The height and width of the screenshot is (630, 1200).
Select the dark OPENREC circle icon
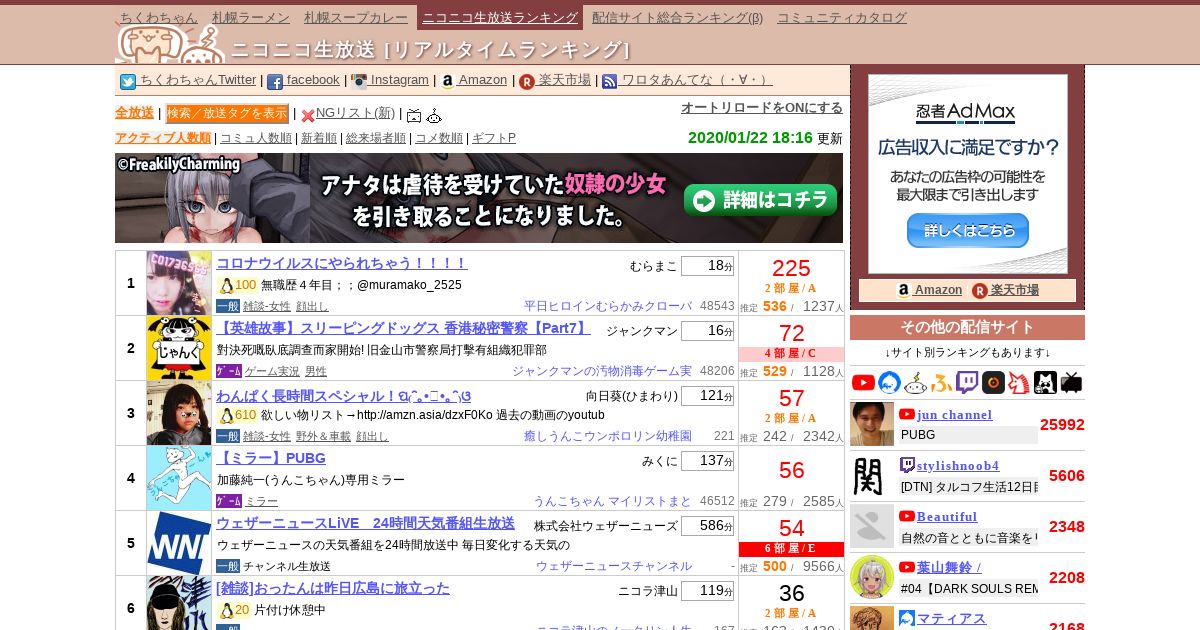(993, 382)
